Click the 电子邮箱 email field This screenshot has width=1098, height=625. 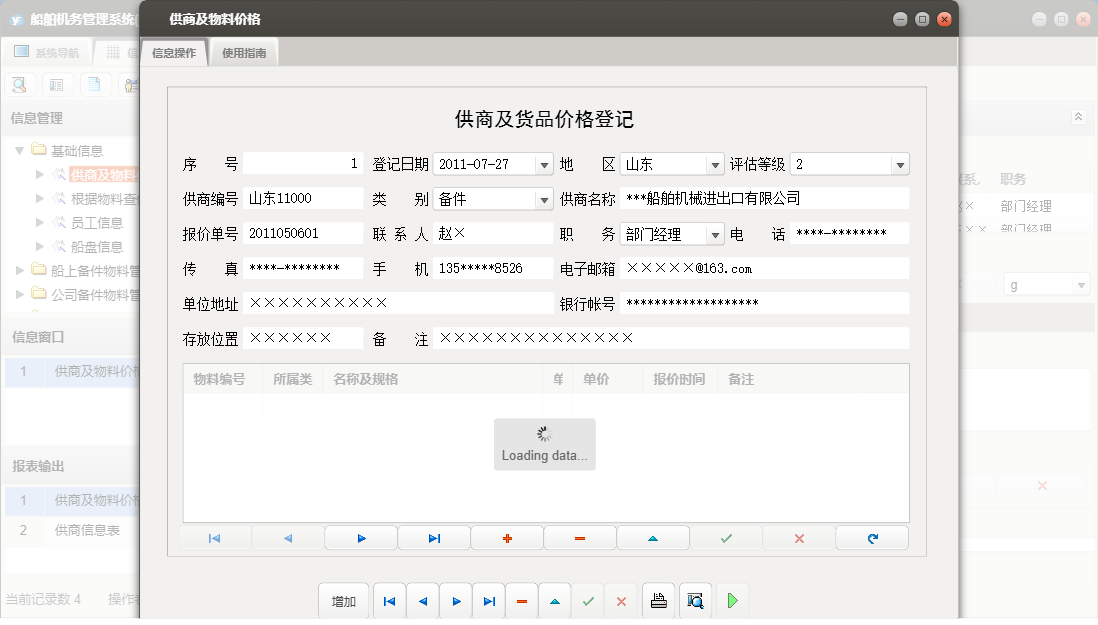(x=764, y=268)
